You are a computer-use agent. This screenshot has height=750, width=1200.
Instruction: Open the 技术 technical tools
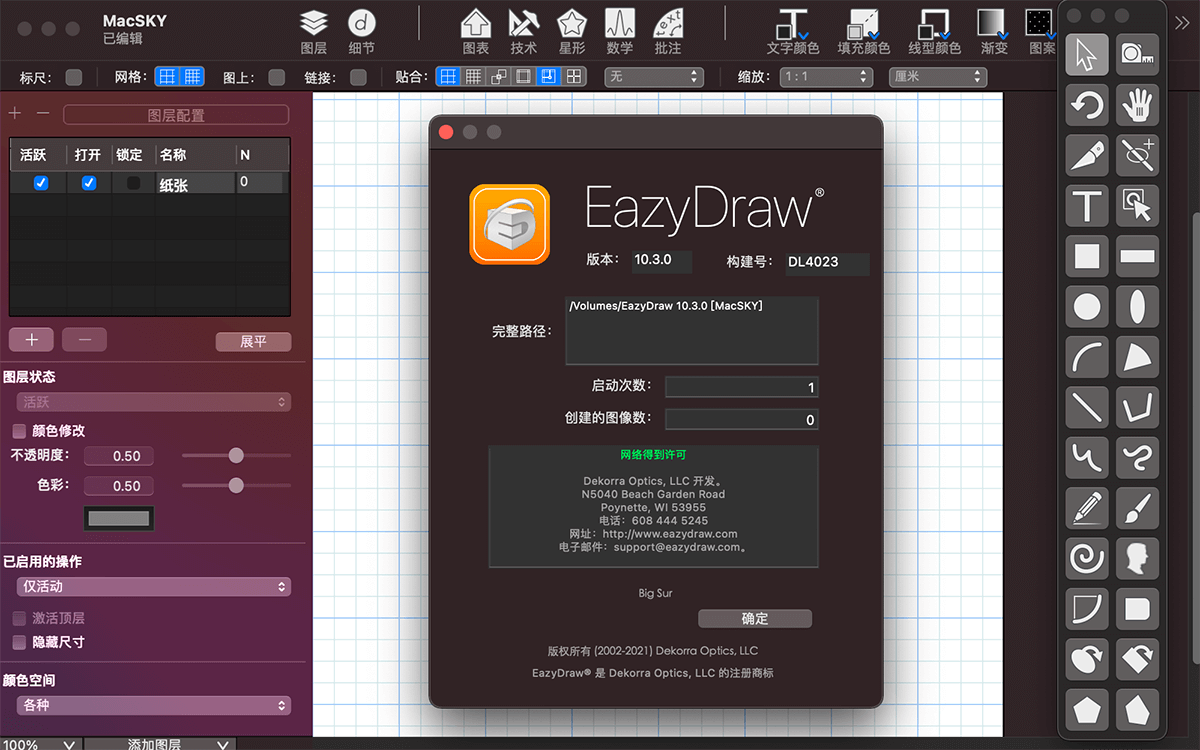click(523, 32)
